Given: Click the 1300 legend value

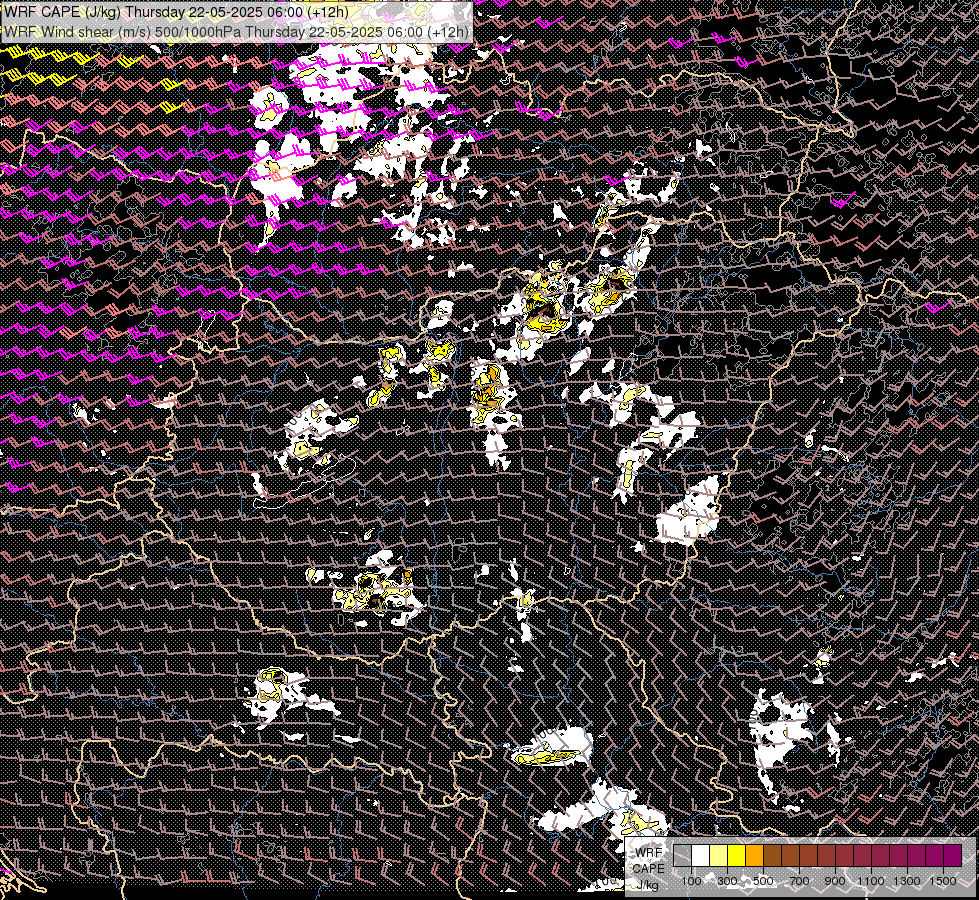Looking at the screenshot, I should click(x=907, y=881).
